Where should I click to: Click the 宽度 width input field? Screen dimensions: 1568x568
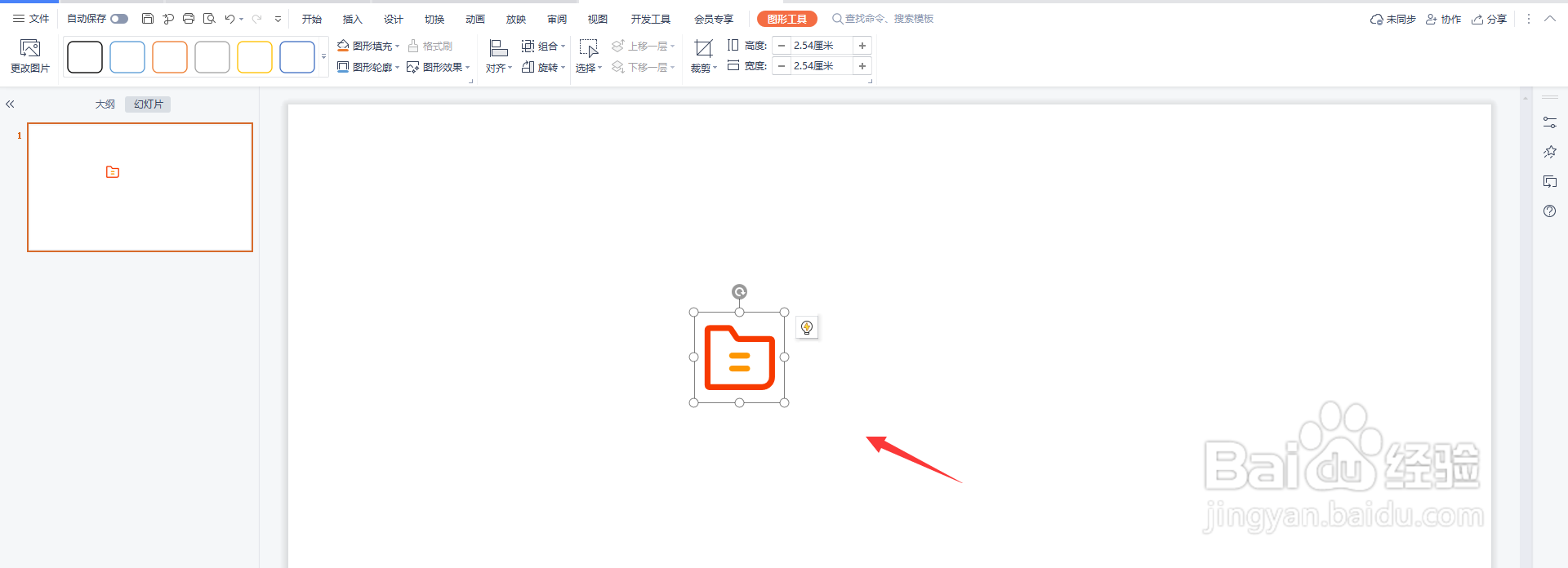[821, 66]
